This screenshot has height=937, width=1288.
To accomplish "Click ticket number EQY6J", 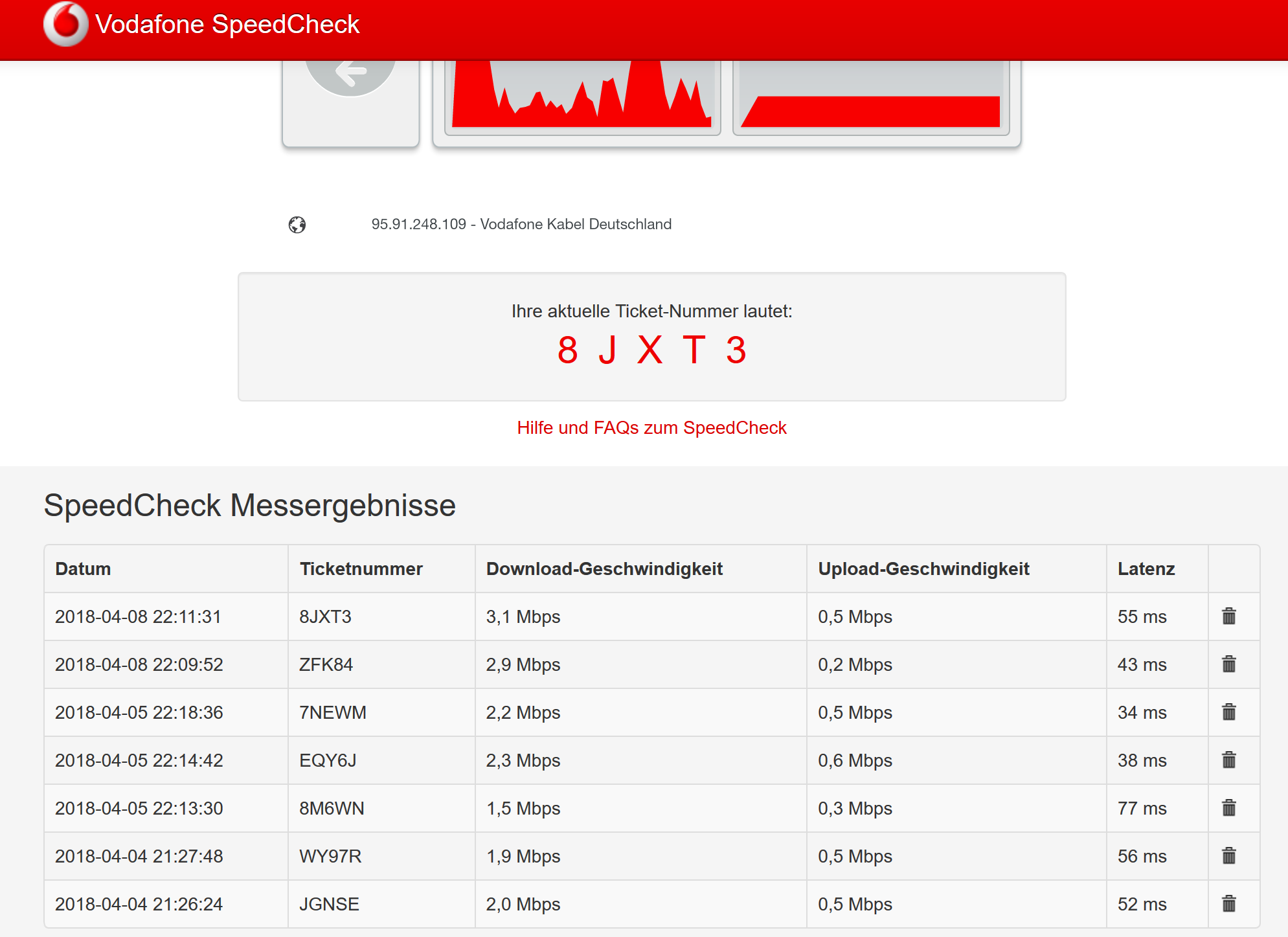I will pyautogui.click(x=328, y=760).
